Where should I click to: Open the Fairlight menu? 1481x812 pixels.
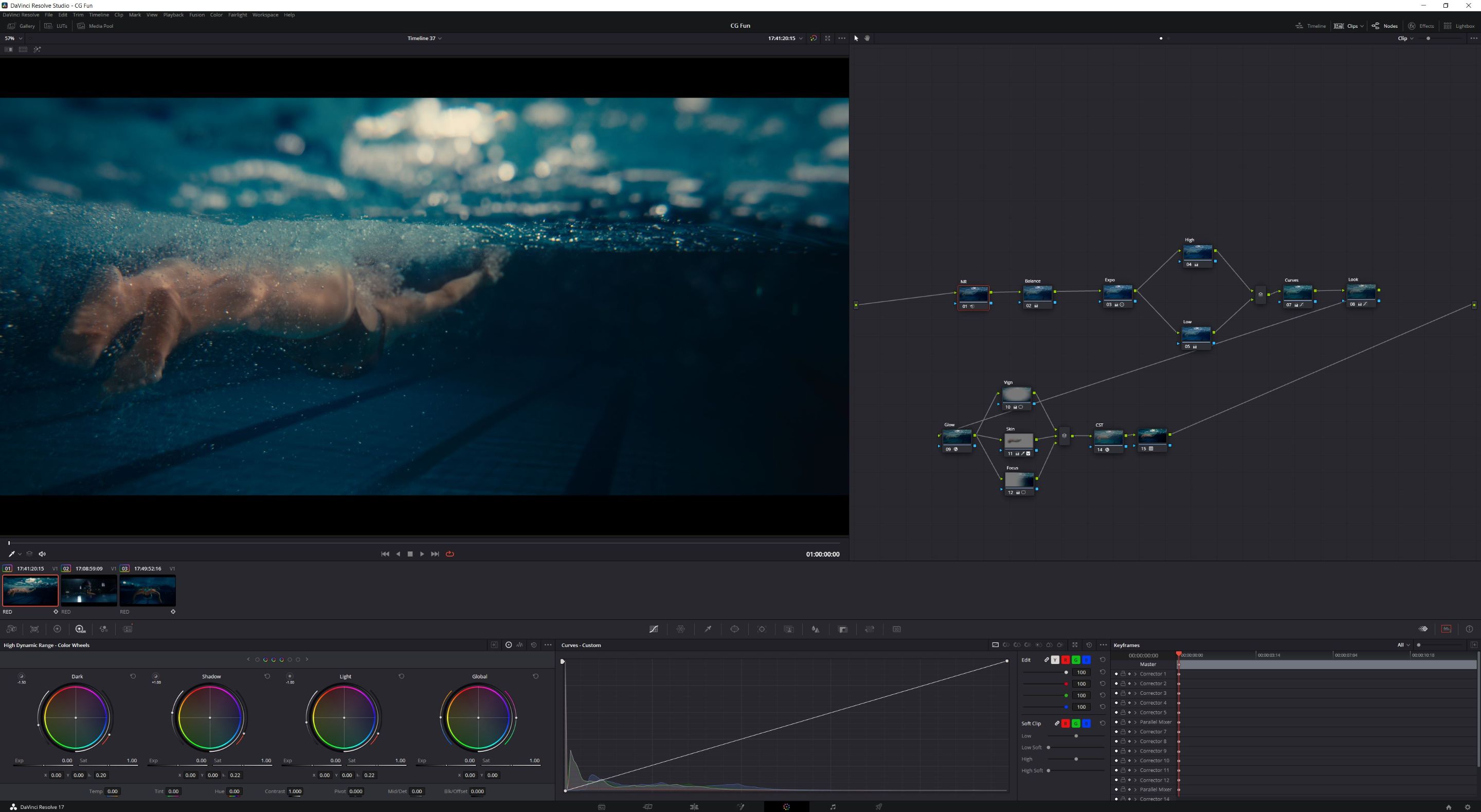[x=238, y=15]
